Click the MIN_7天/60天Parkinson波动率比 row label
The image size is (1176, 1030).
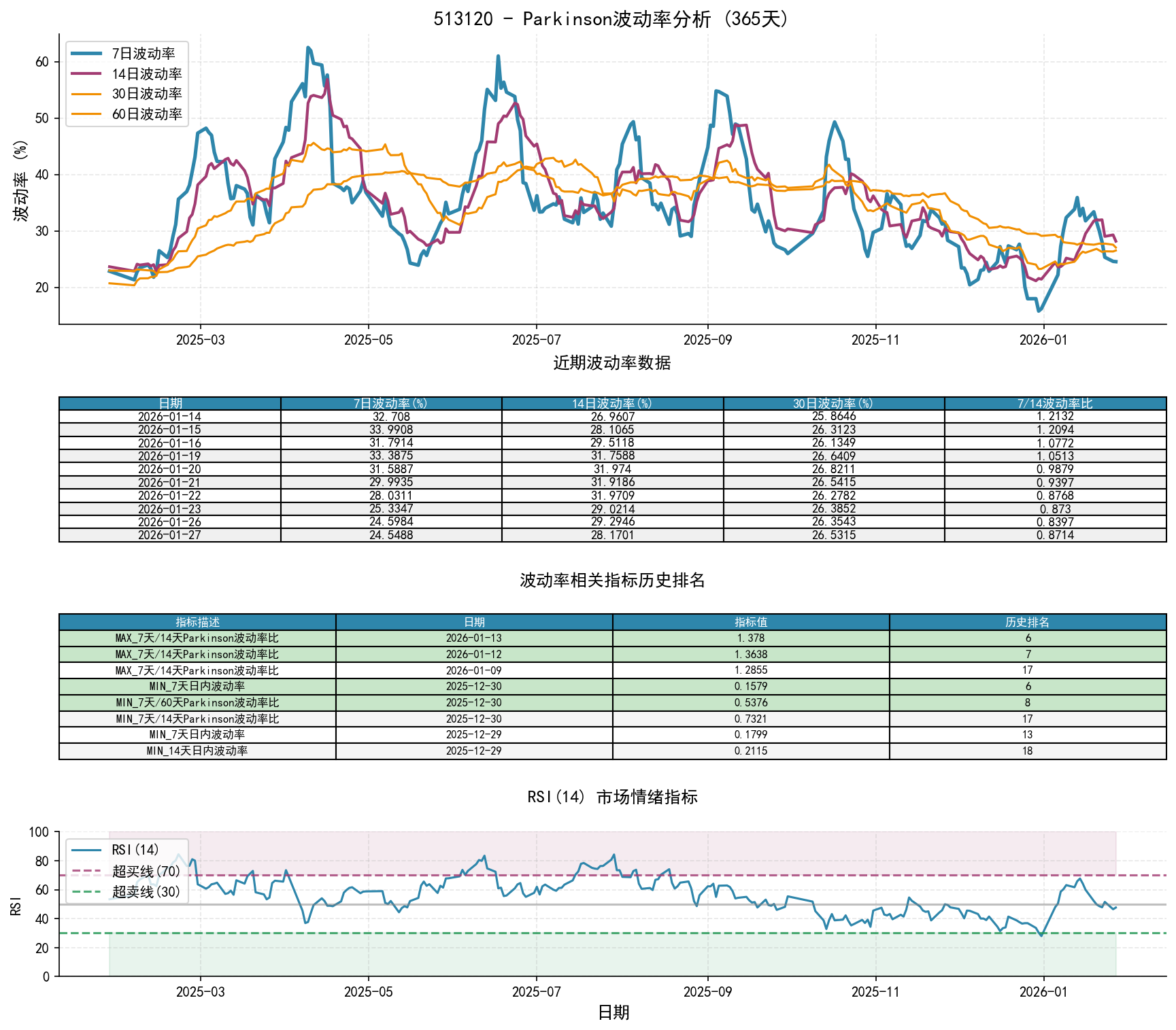(197, 702)
